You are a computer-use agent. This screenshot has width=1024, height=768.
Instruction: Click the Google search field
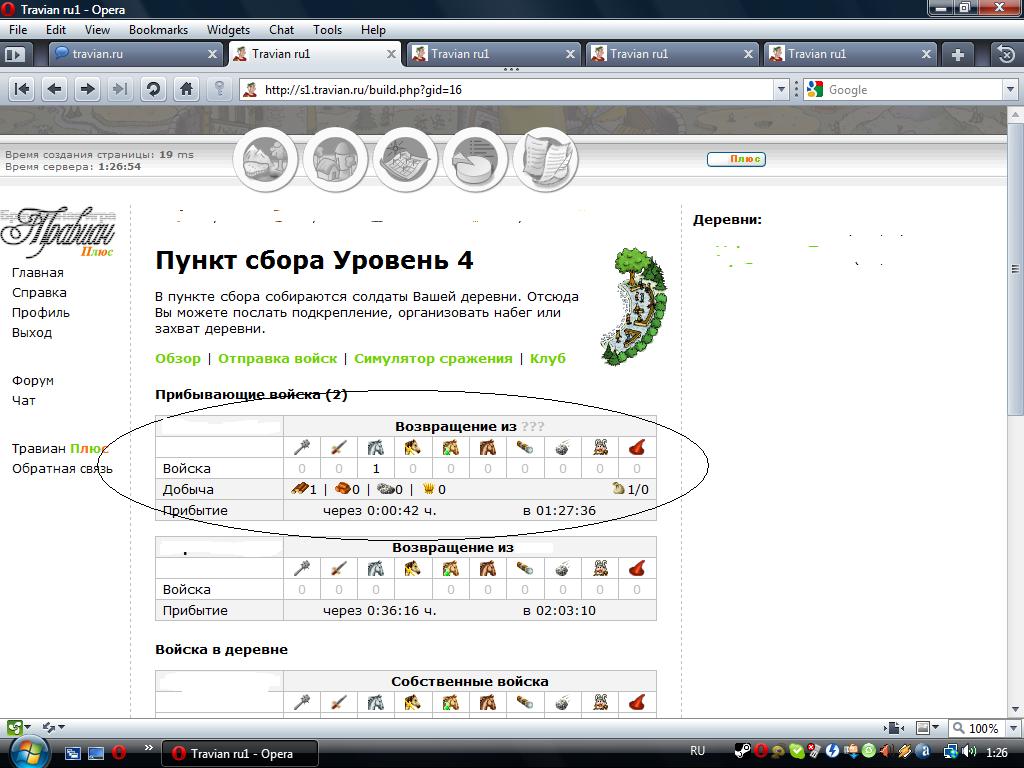913,89
